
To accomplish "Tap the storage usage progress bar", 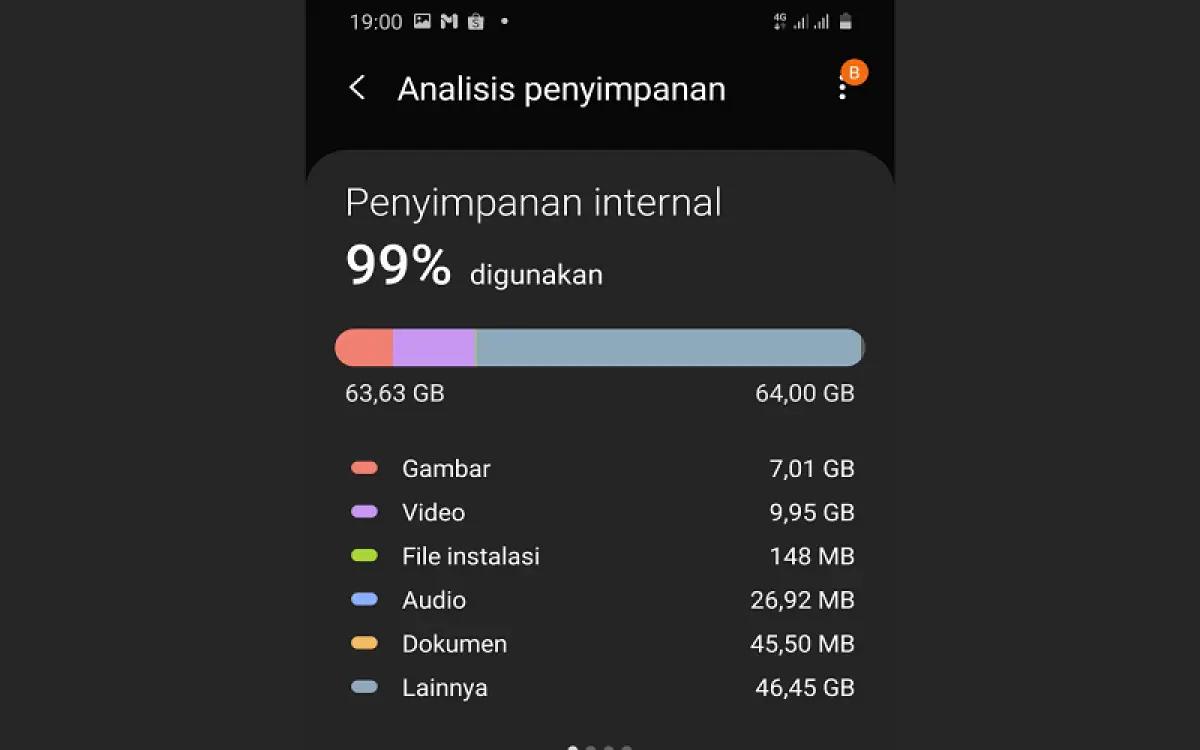I will pyautogui.click(x=600, y=347).
